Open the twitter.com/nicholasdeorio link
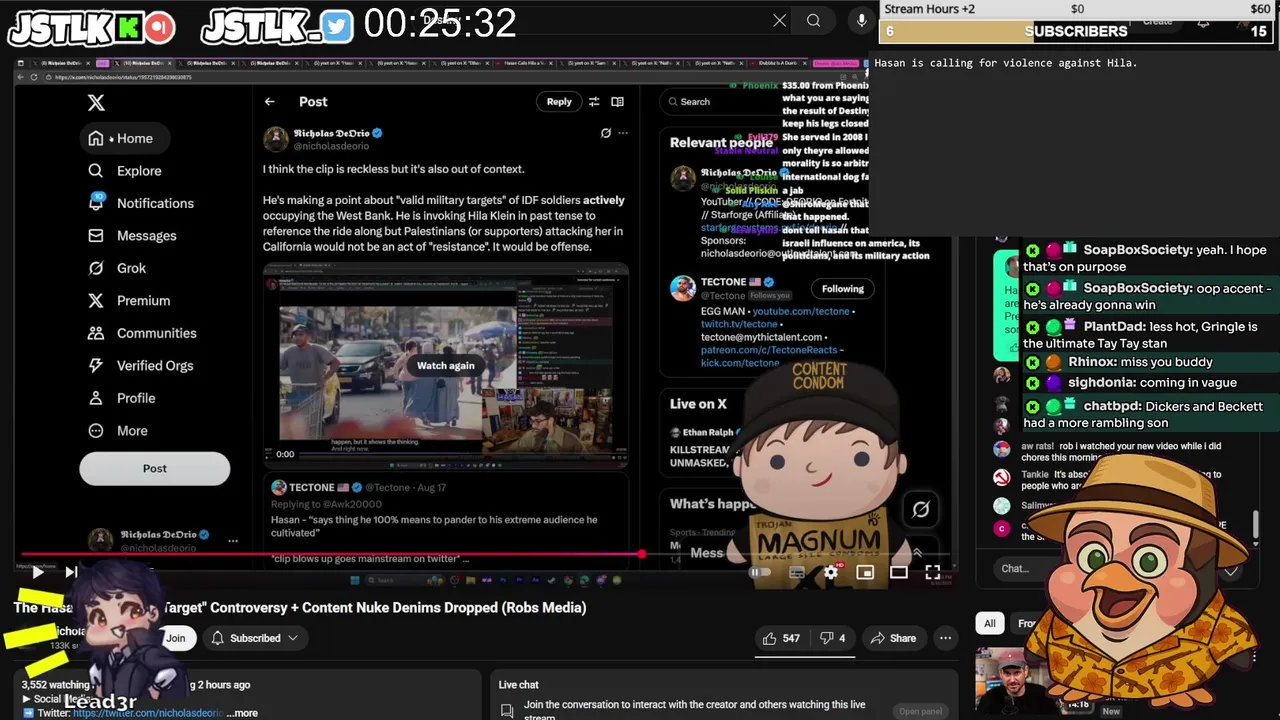This screenshot has width=1280, height=720. pyautogui.click(x=147, y=713)
